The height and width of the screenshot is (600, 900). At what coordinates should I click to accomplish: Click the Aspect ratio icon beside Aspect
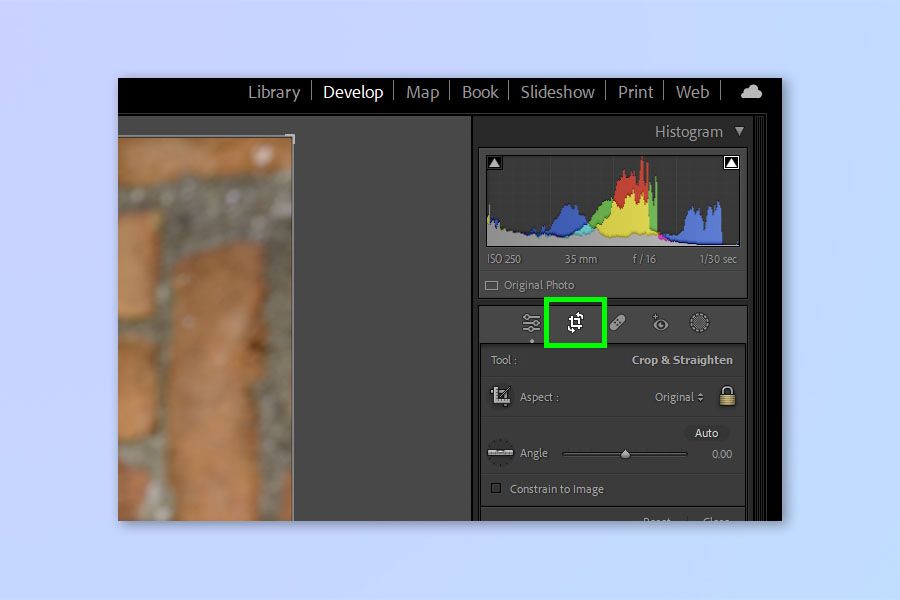pos(502,396)
